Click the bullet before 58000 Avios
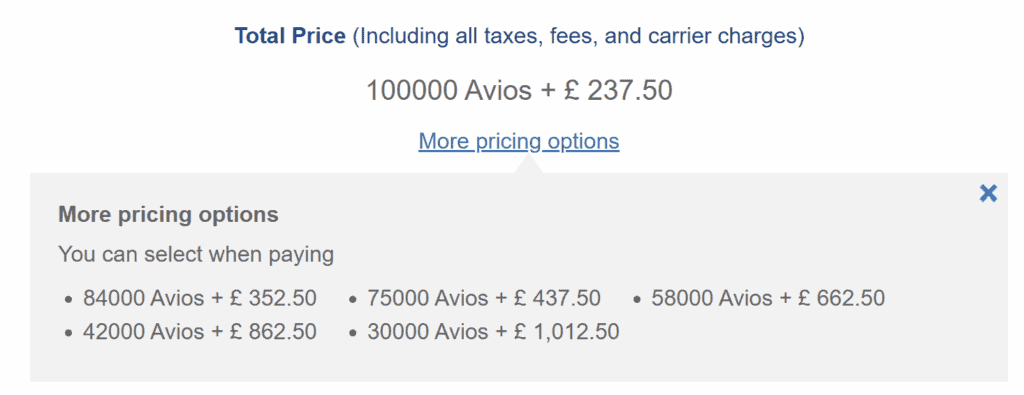The height and width of the screenshot is (395, 1024). 637,300
